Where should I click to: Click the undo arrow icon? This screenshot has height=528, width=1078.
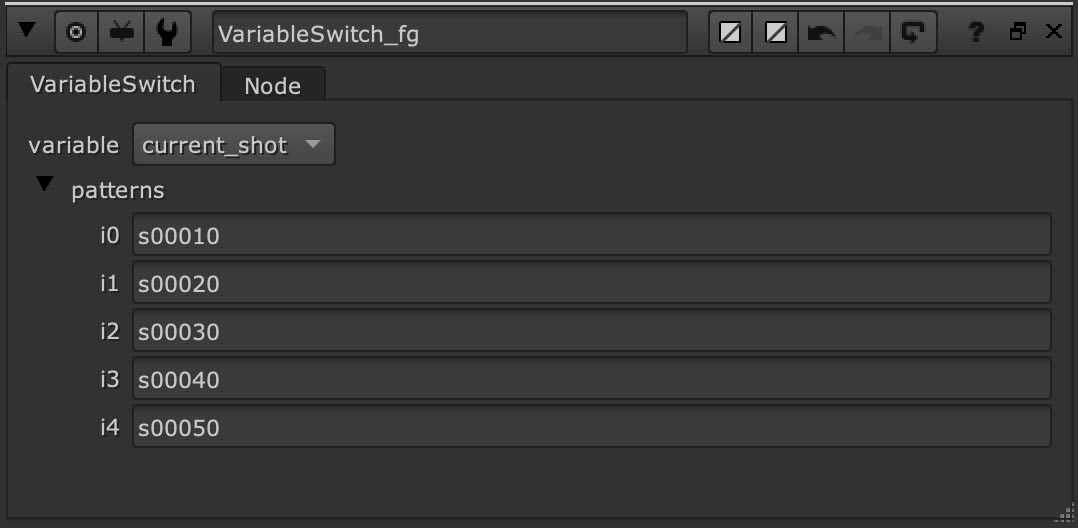(x=821, y=33)
